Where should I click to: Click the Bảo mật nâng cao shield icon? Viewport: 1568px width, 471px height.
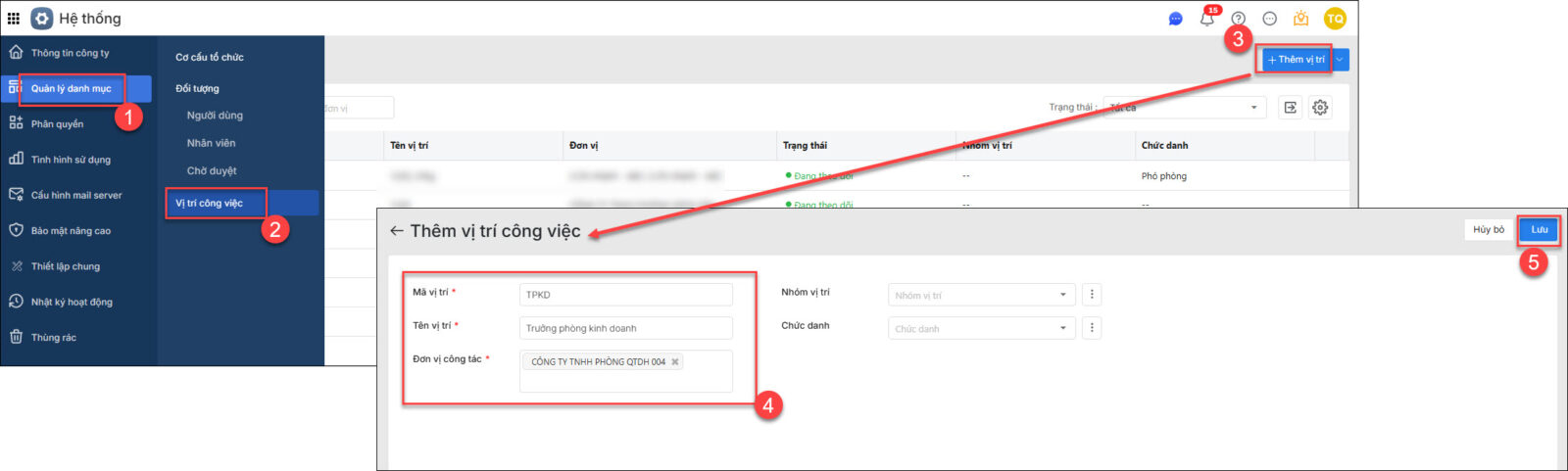[x=16, y=230]
